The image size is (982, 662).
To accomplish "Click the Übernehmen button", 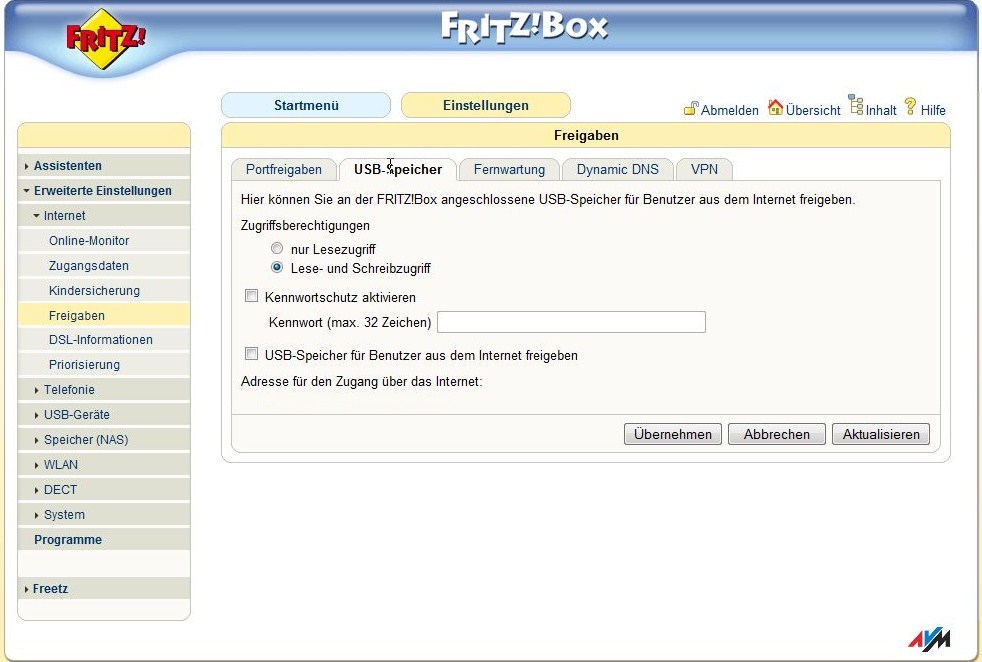I will [x=673, y=434].
